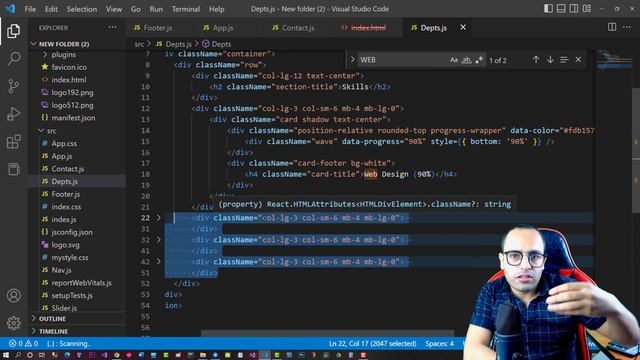Open the Selection menu
Screen dimensions: 640x360
(82, 9)
